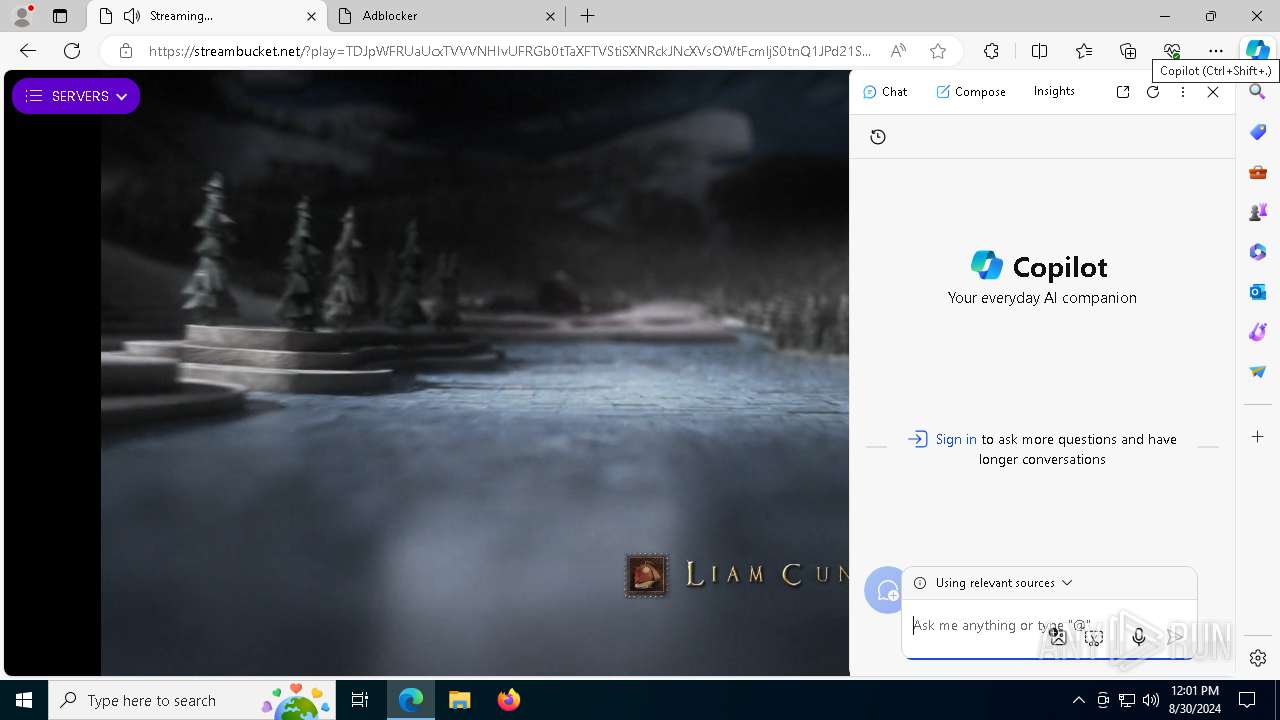Image resolution: width=1280 pixels, height=720 pixels.
Task: Launch Firefox from taskbar
Action: 508,700
